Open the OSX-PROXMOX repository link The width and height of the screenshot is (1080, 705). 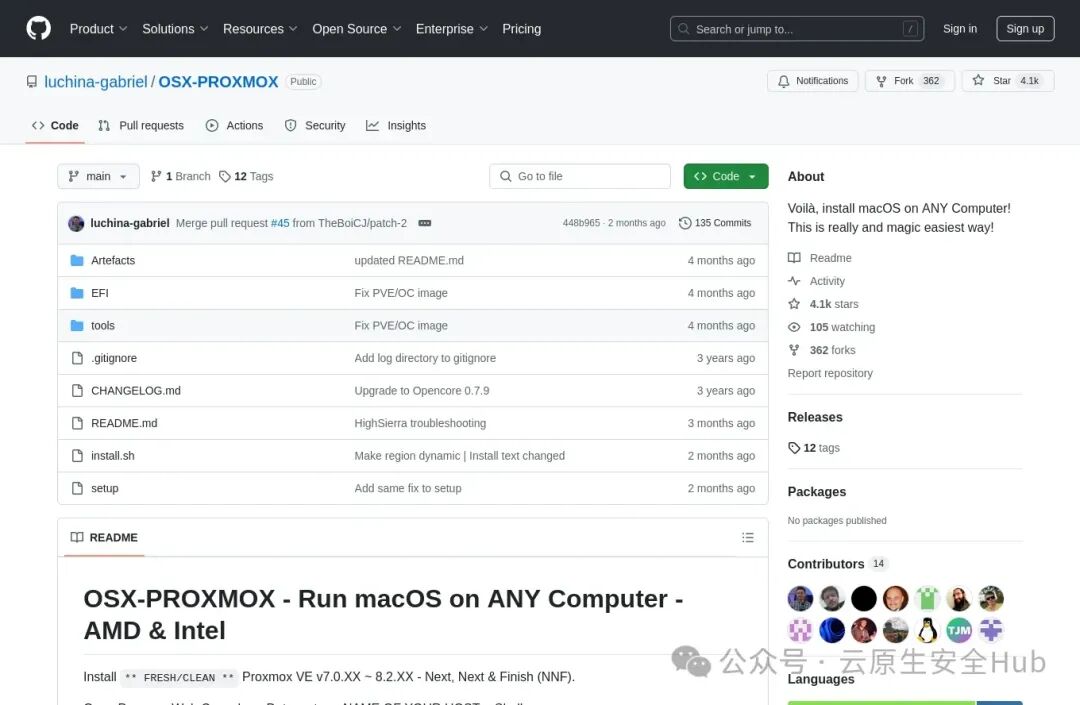point(218,82)
